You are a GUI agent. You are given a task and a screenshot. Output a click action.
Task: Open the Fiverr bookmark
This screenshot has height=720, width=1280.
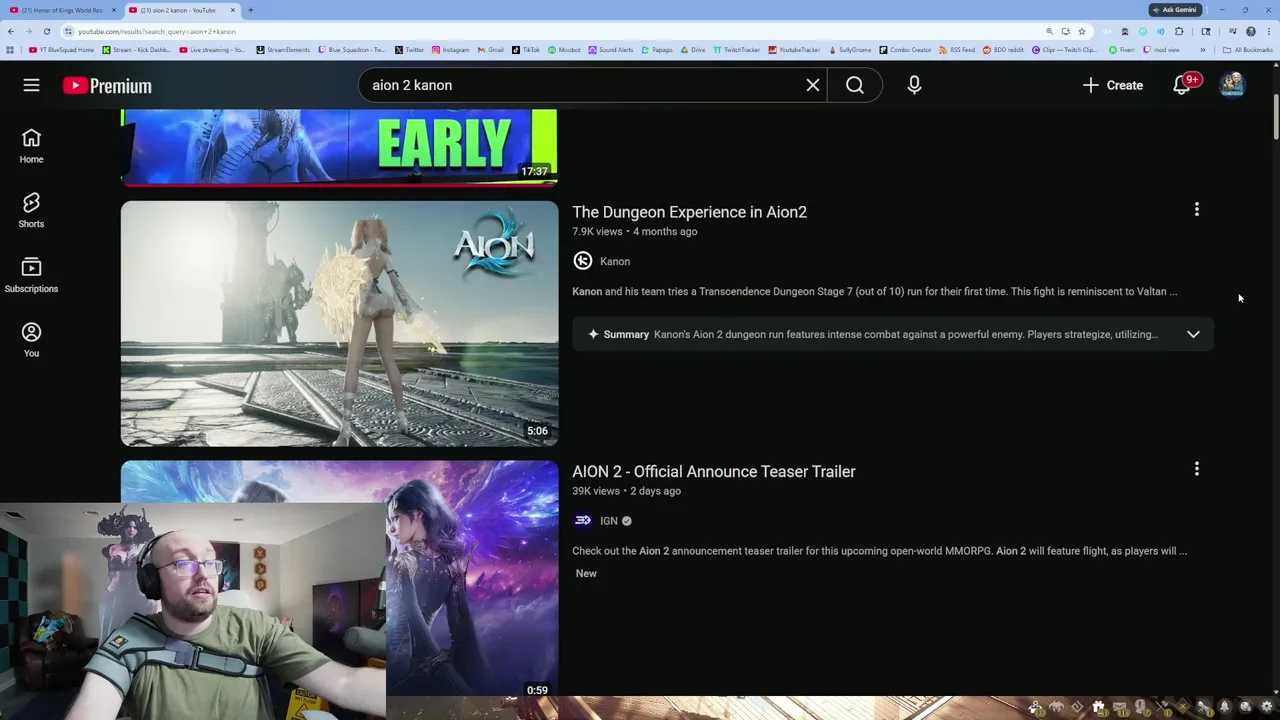(1122, 50)
